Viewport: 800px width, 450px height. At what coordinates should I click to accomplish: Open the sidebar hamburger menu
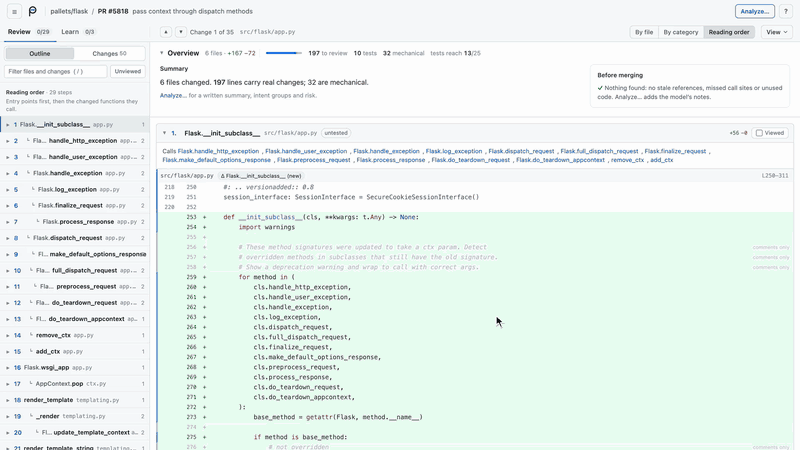[14, 11]
